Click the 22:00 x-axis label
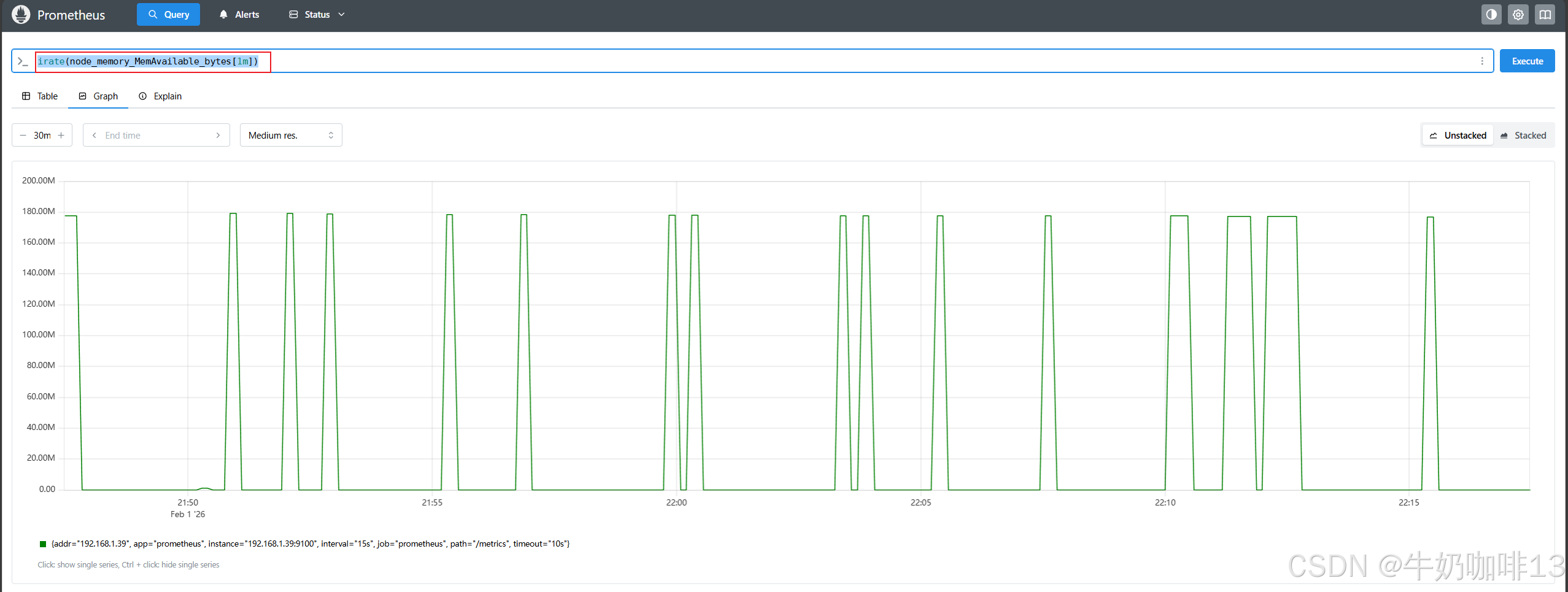1568x592 pixels. click(676, 502)
